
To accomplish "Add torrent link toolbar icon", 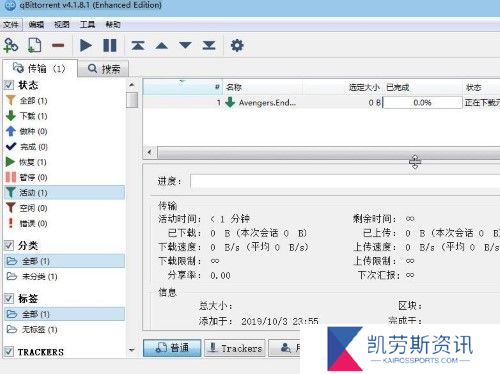I will [x=11, y=45].
